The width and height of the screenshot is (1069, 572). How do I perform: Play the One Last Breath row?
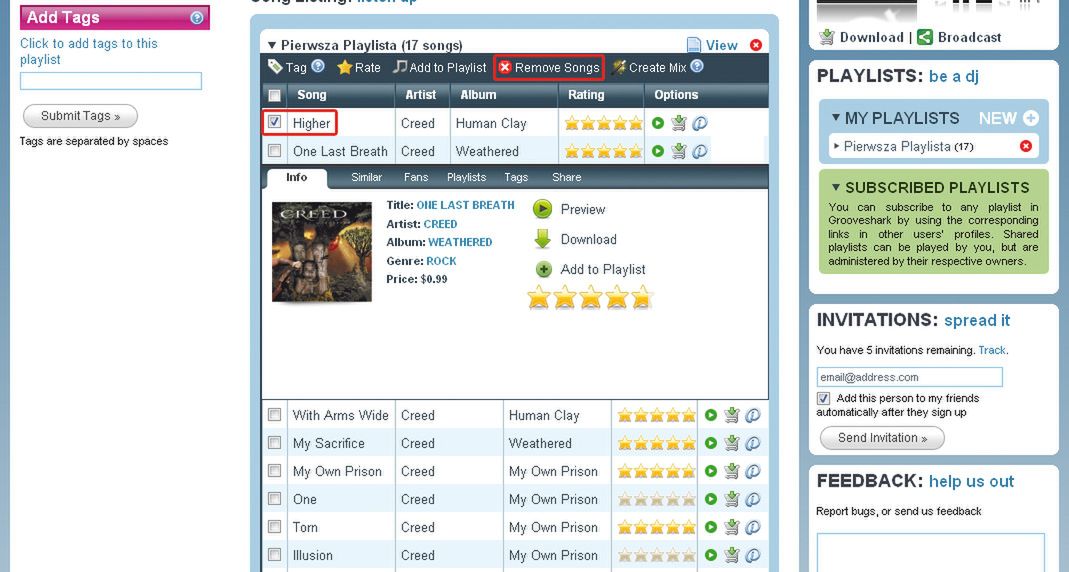(658, 151)
